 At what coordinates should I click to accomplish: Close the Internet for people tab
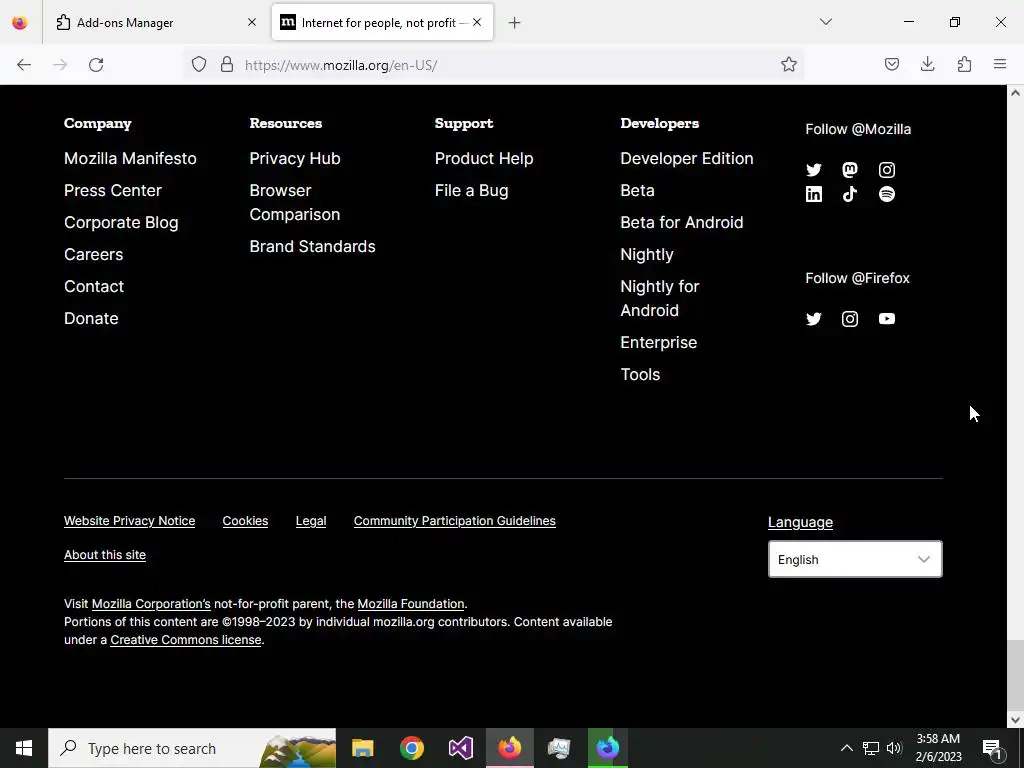[x=477, y=22]
